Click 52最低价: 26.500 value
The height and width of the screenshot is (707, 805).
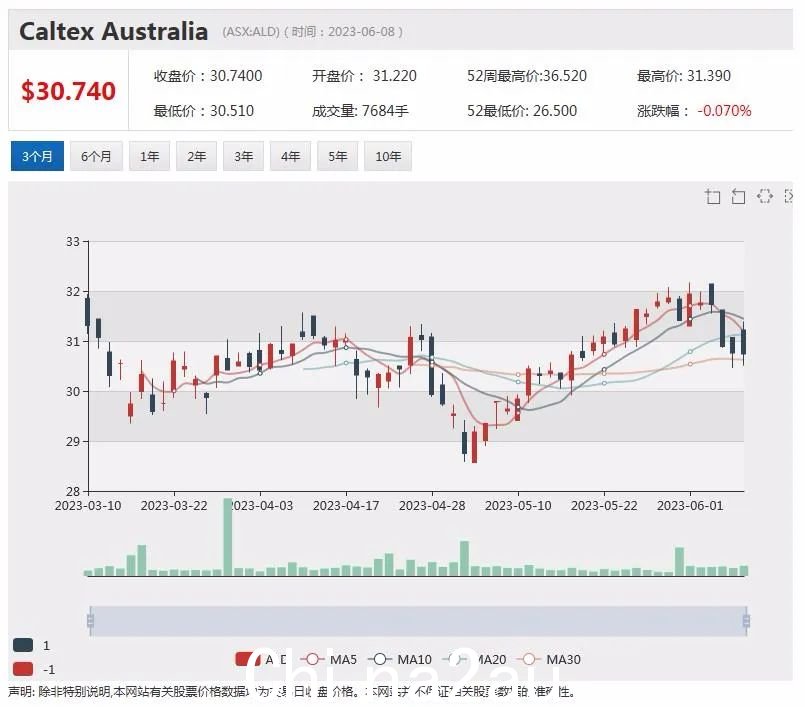pos(522,111)
